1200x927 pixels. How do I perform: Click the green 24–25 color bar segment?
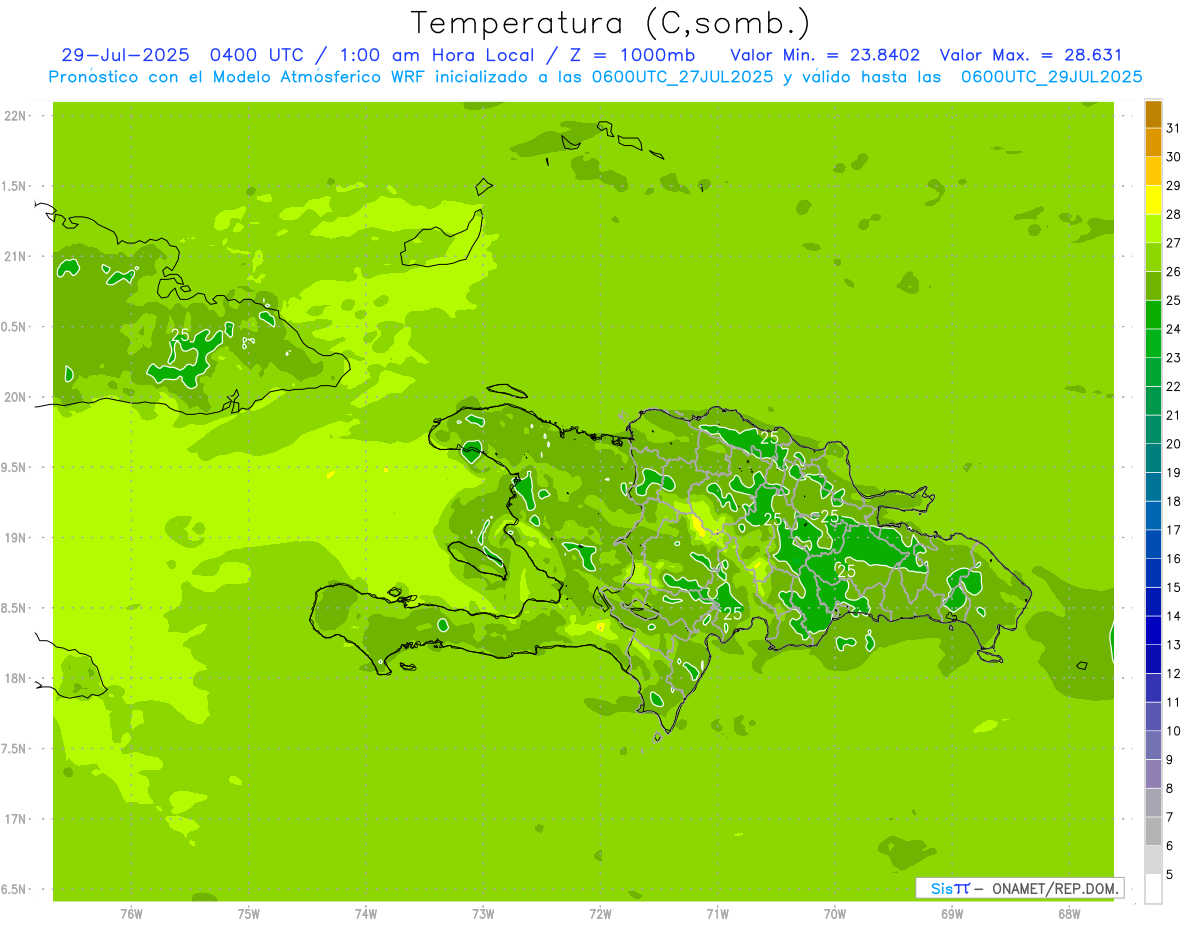click(1153, 315)
